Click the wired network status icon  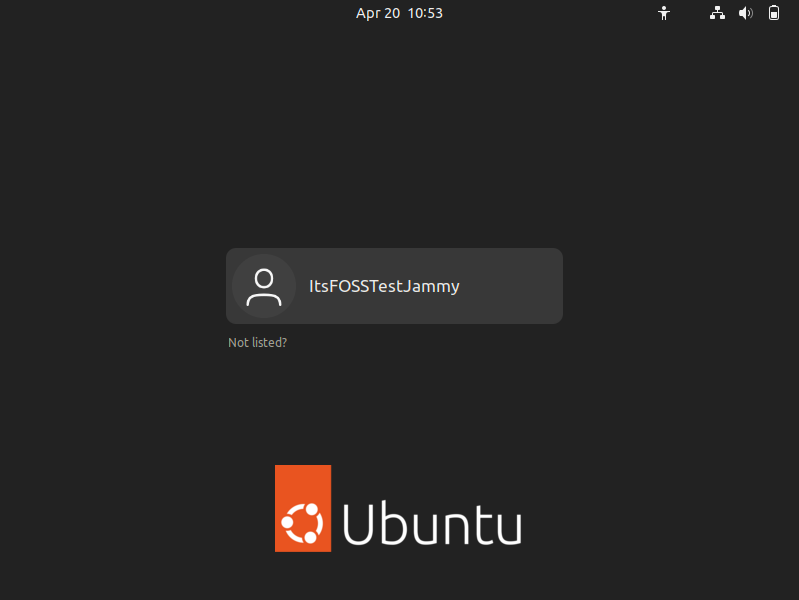click(717, 13)
